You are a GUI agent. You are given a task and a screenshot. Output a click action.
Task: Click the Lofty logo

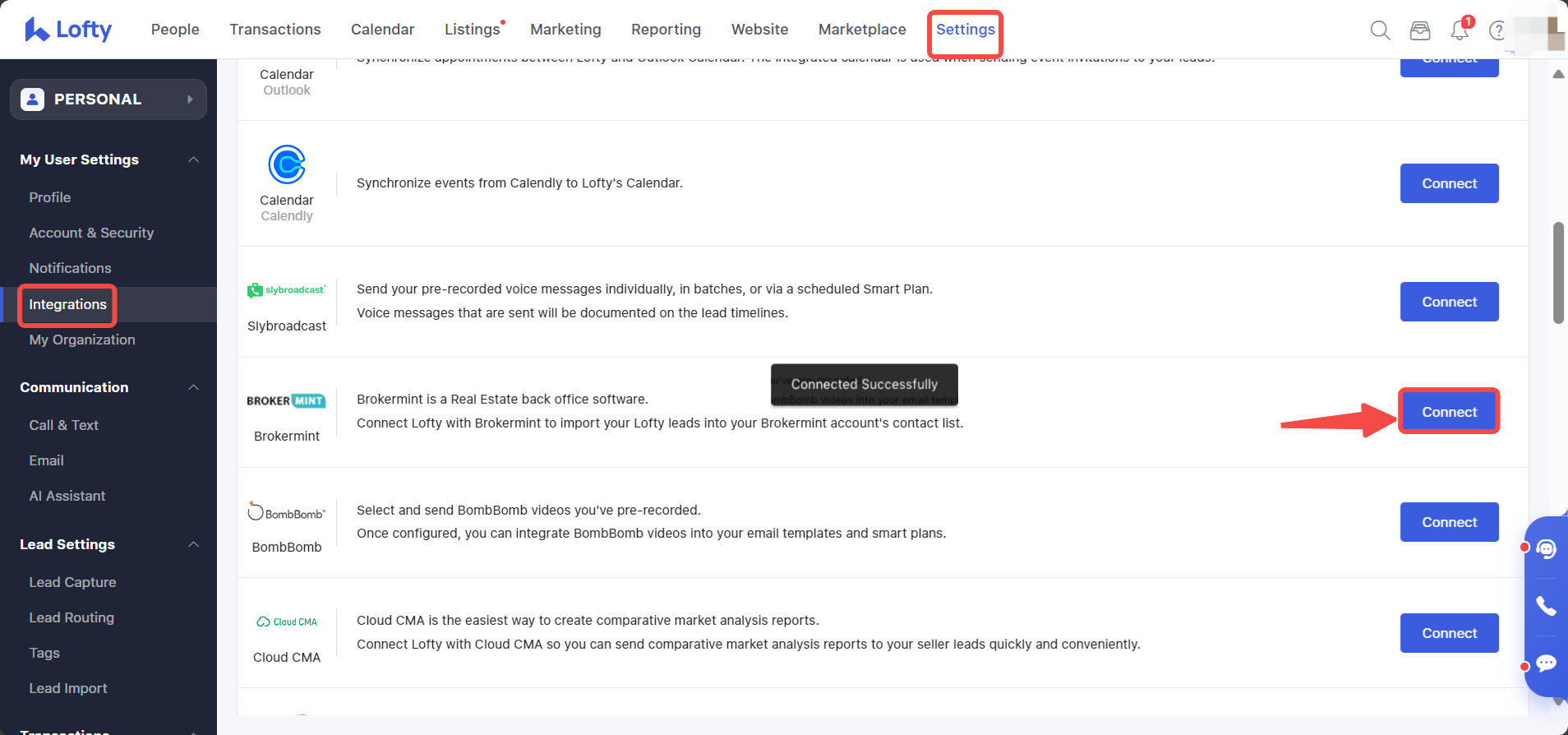tap(68, 30)
